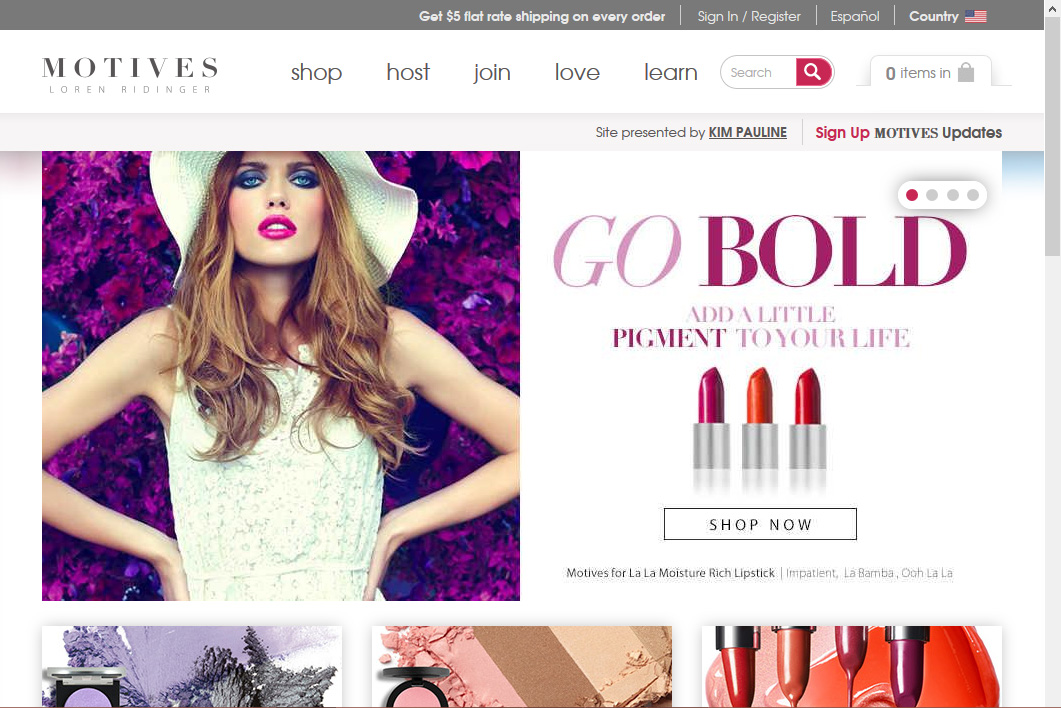Viewport: 1061px width, 708px height.
Task: Click the SHOP NOW button
Action: pos(761,524)
